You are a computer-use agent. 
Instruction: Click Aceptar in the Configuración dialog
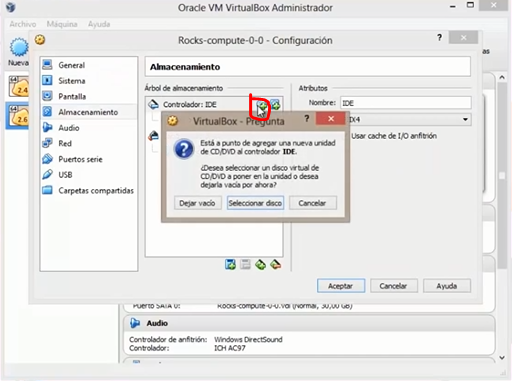coord(341,286)
